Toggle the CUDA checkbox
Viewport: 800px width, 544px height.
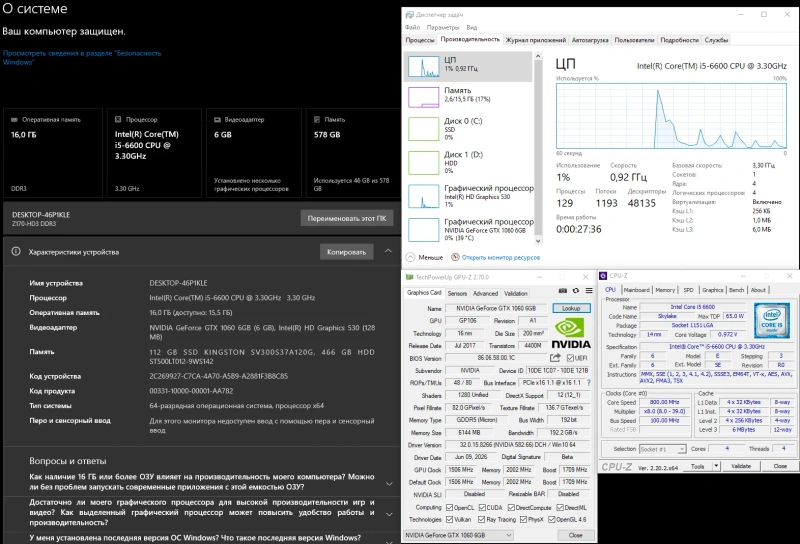(x=482, y=507)
